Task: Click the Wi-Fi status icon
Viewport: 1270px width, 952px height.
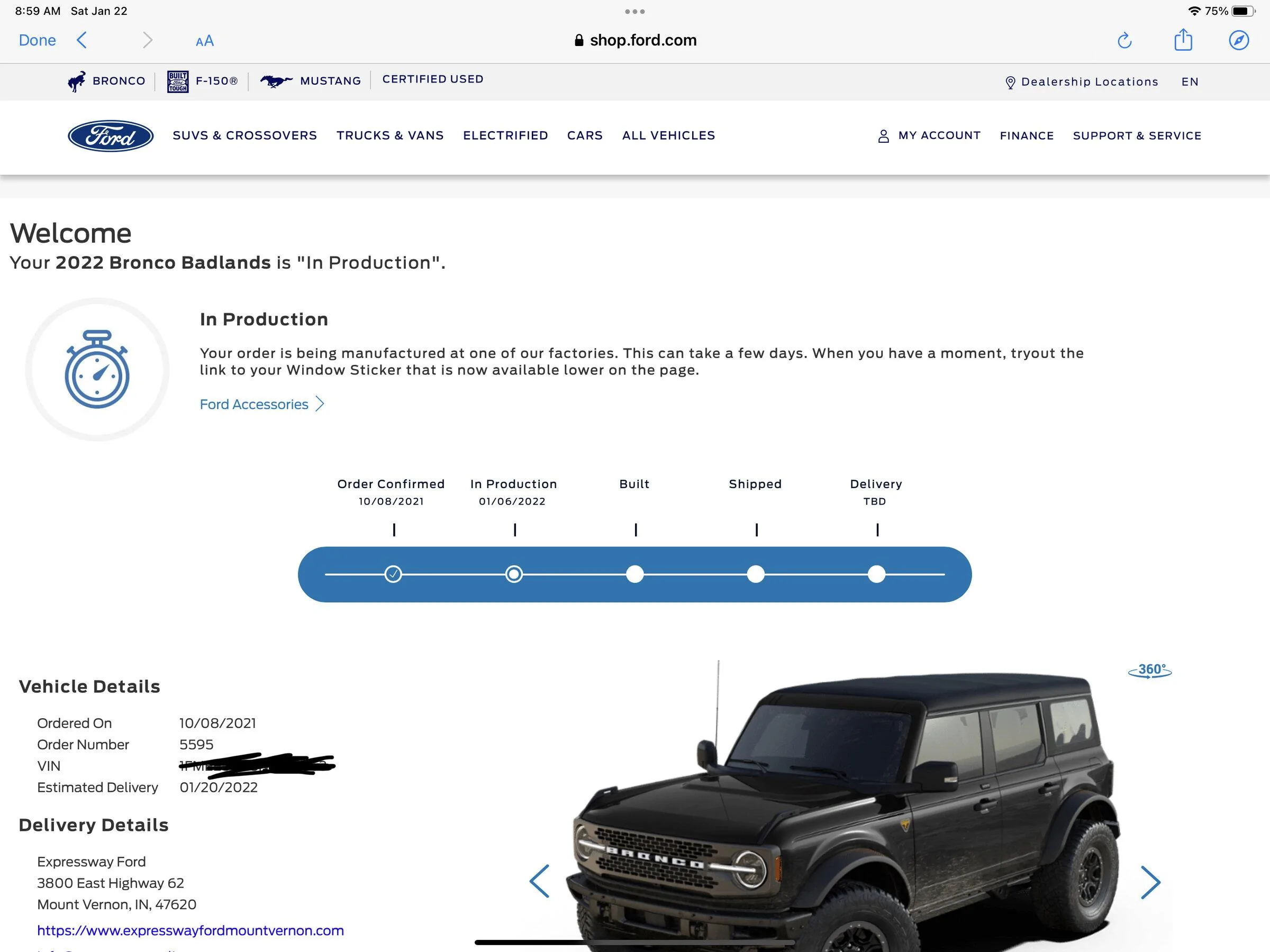Action: point(1195,11)
